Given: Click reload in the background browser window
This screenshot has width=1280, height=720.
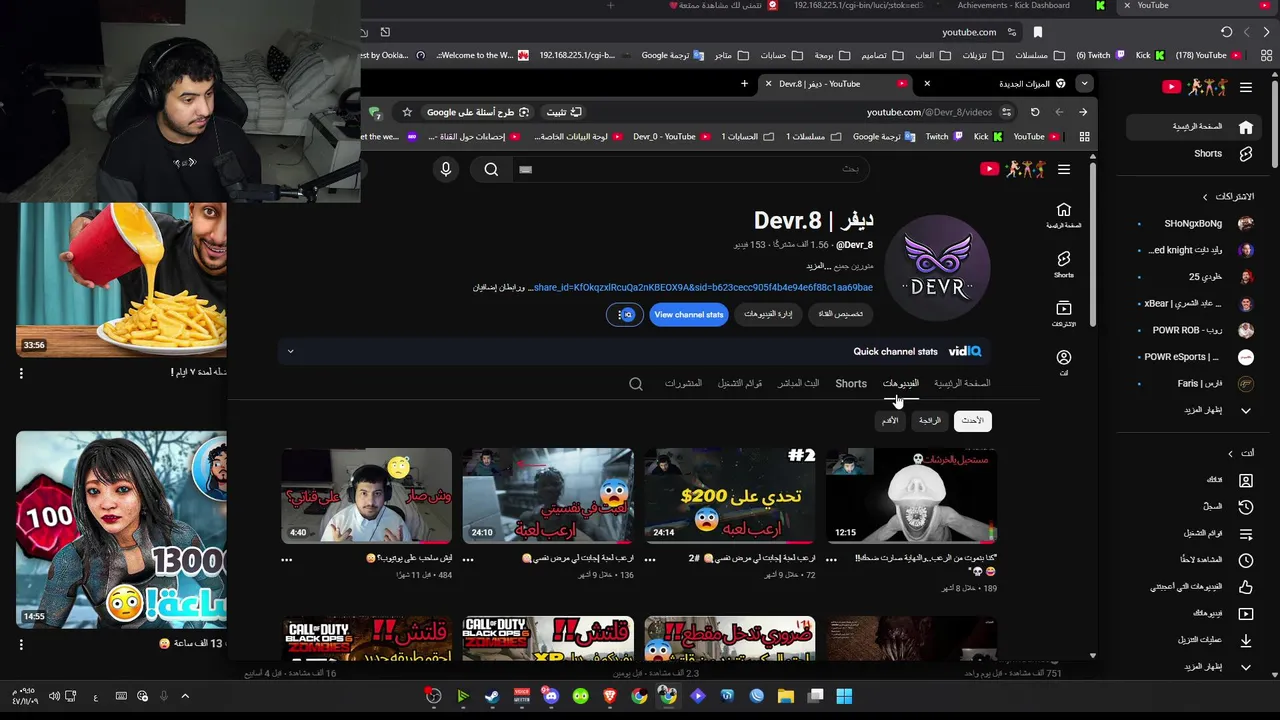Looking at the screenshot, I should pos(1227,32).
